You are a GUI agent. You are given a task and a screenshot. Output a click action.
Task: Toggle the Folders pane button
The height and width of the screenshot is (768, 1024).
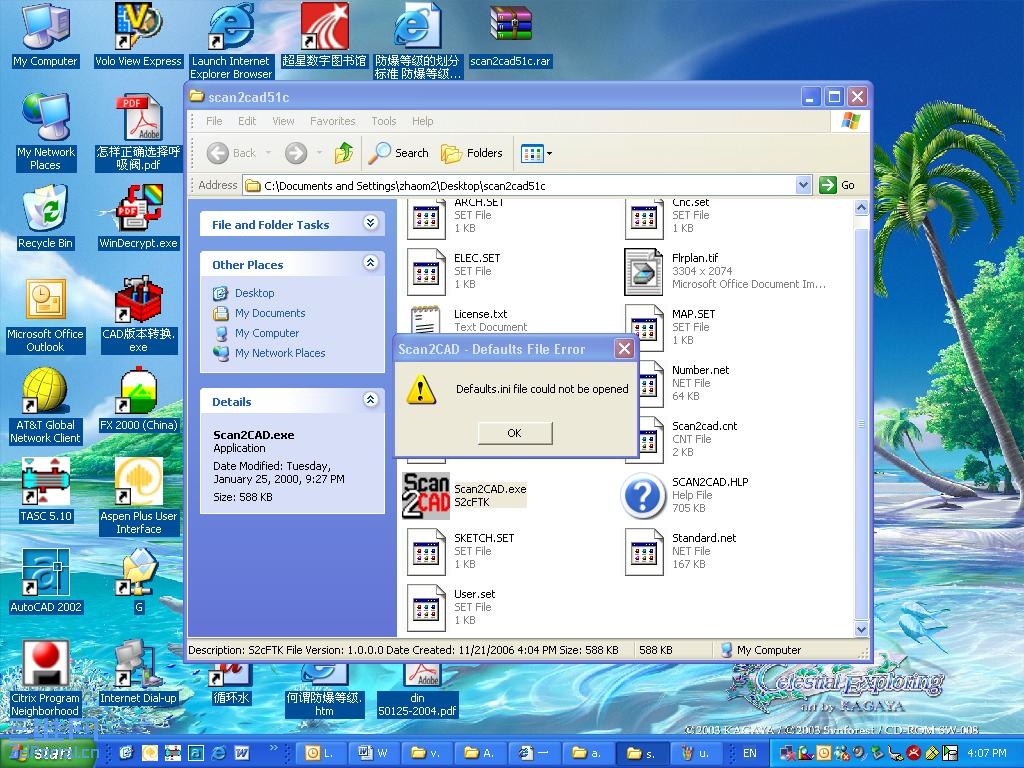pos(472,153)
